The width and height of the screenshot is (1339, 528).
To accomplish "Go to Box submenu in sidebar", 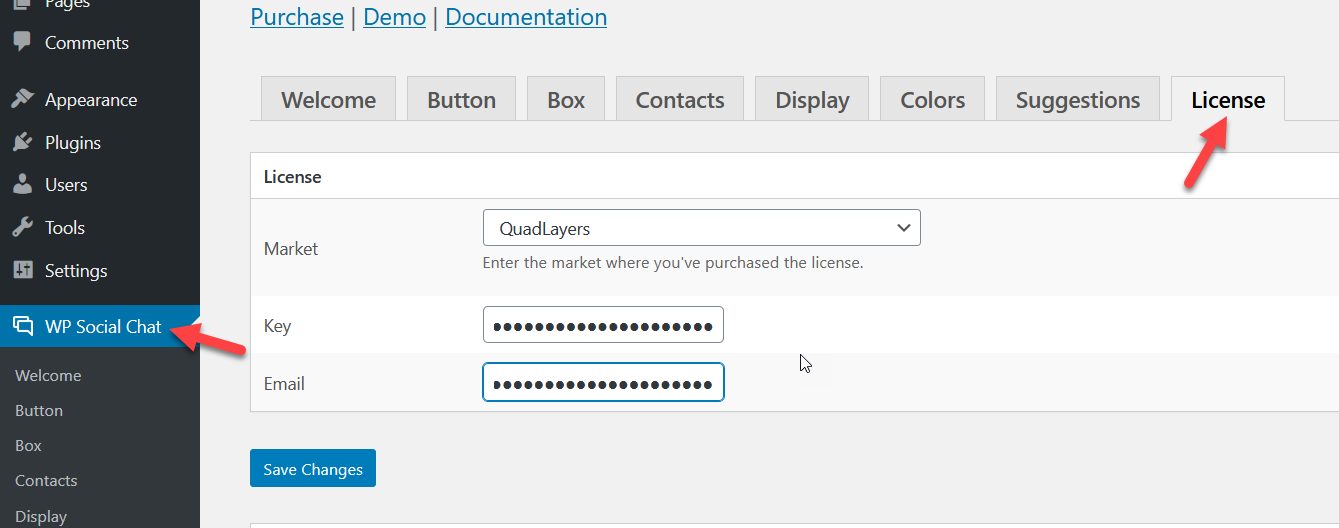I will pos(28,446).
